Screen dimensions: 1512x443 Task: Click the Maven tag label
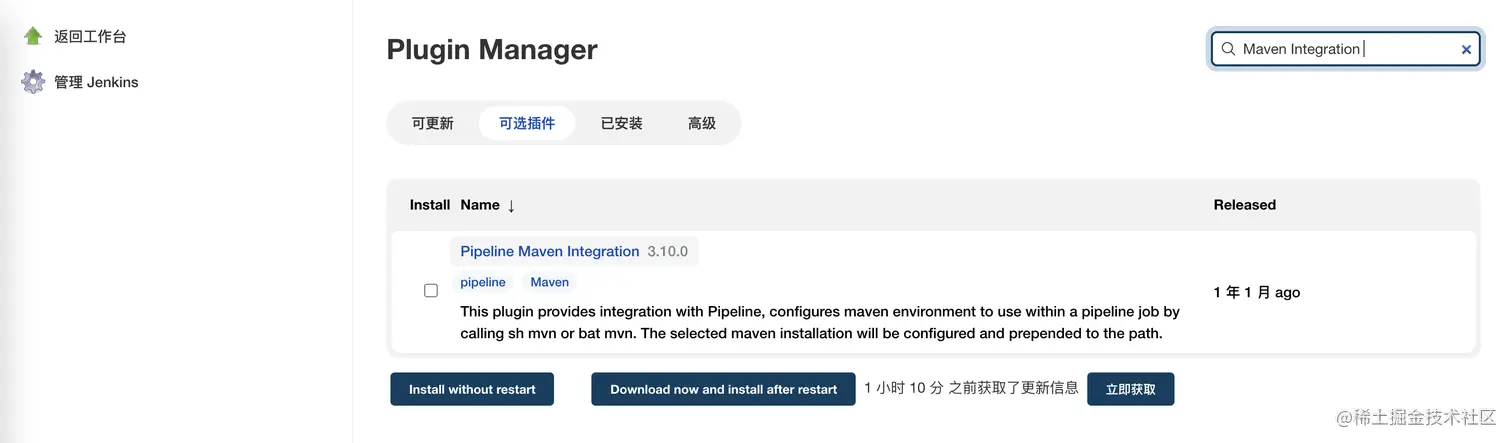[549, 282]
